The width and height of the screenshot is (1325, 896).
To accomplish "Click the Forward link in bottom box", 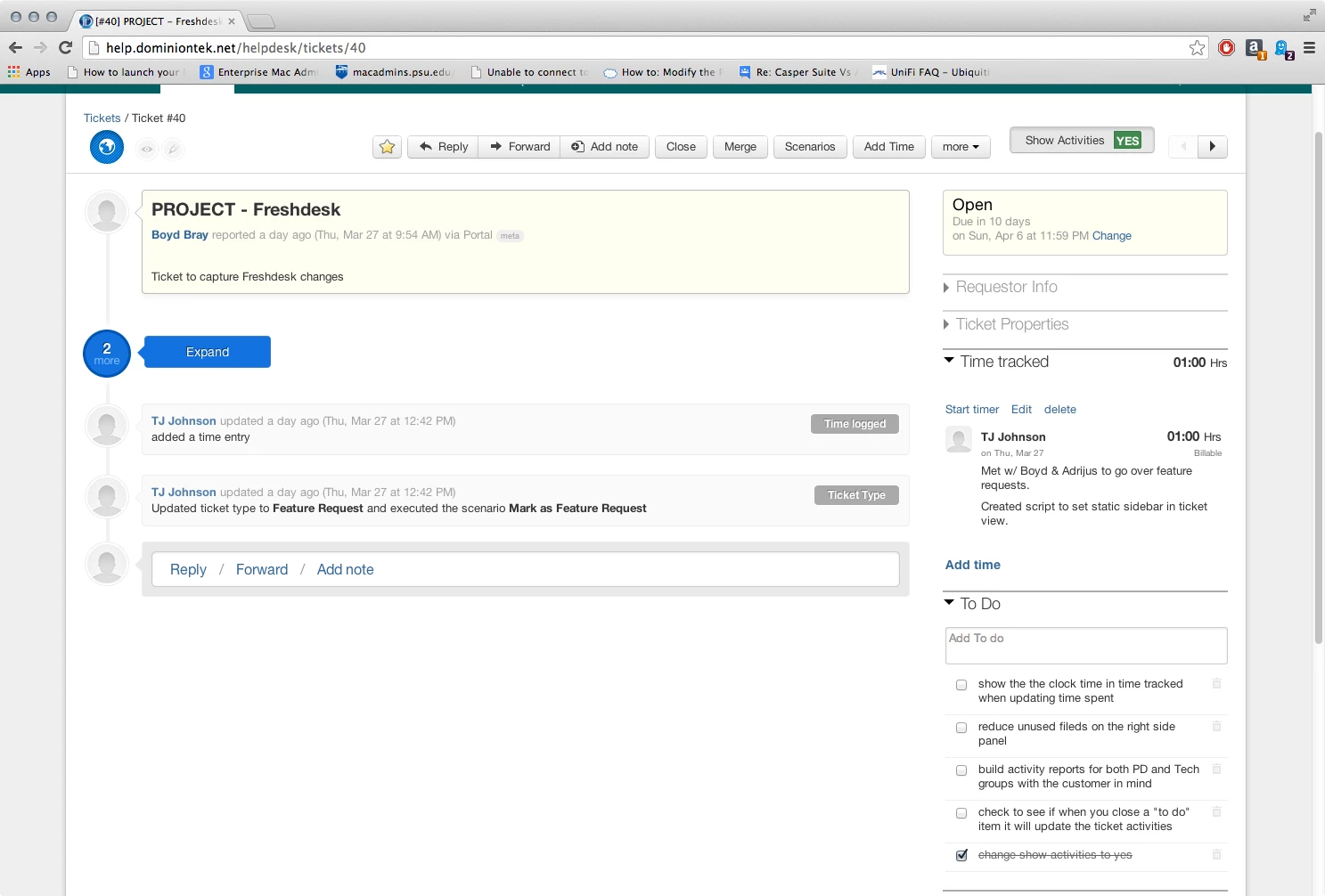I will (262, 569).
